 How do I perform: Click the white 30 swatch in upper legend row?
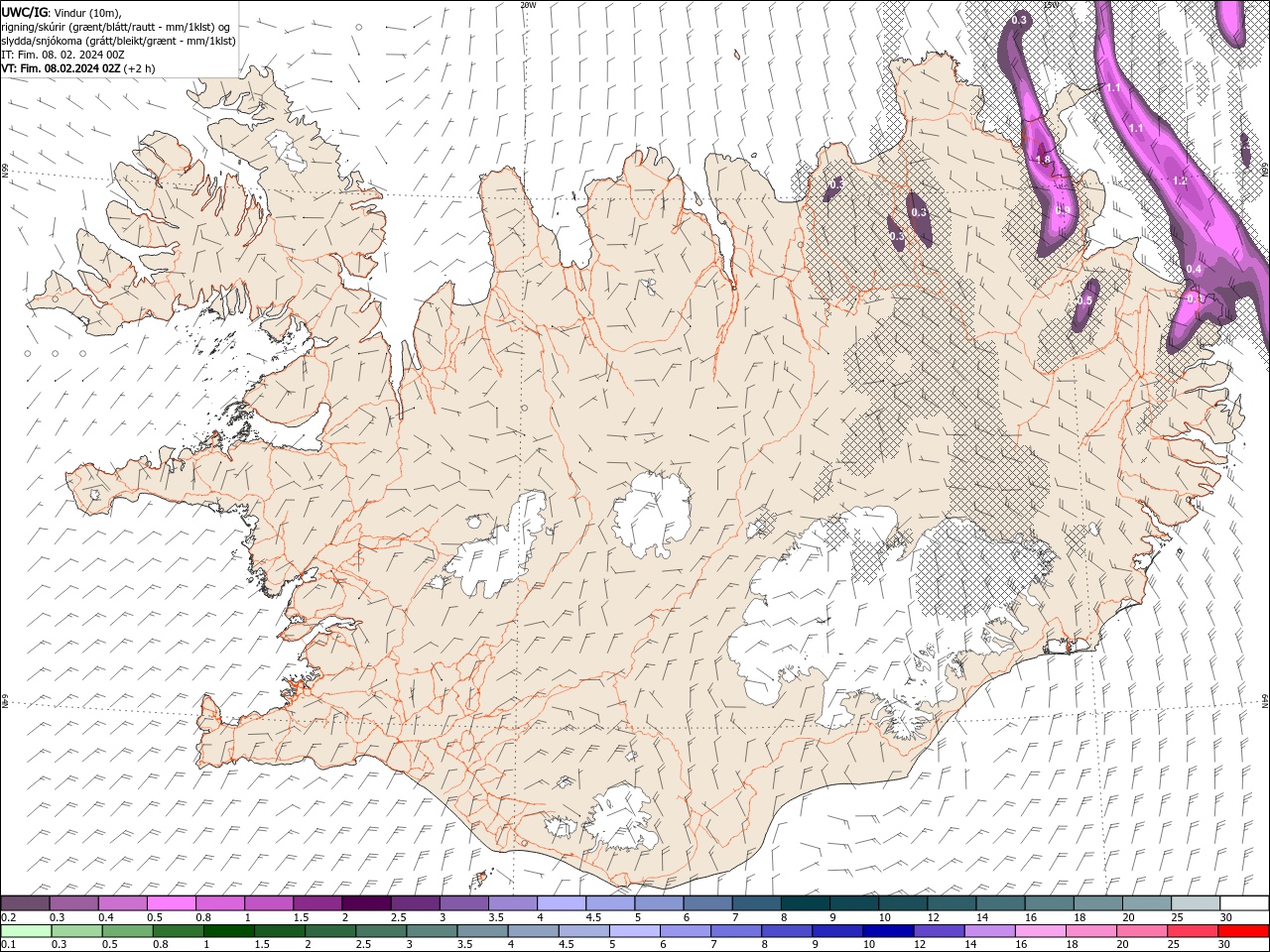1244,903
